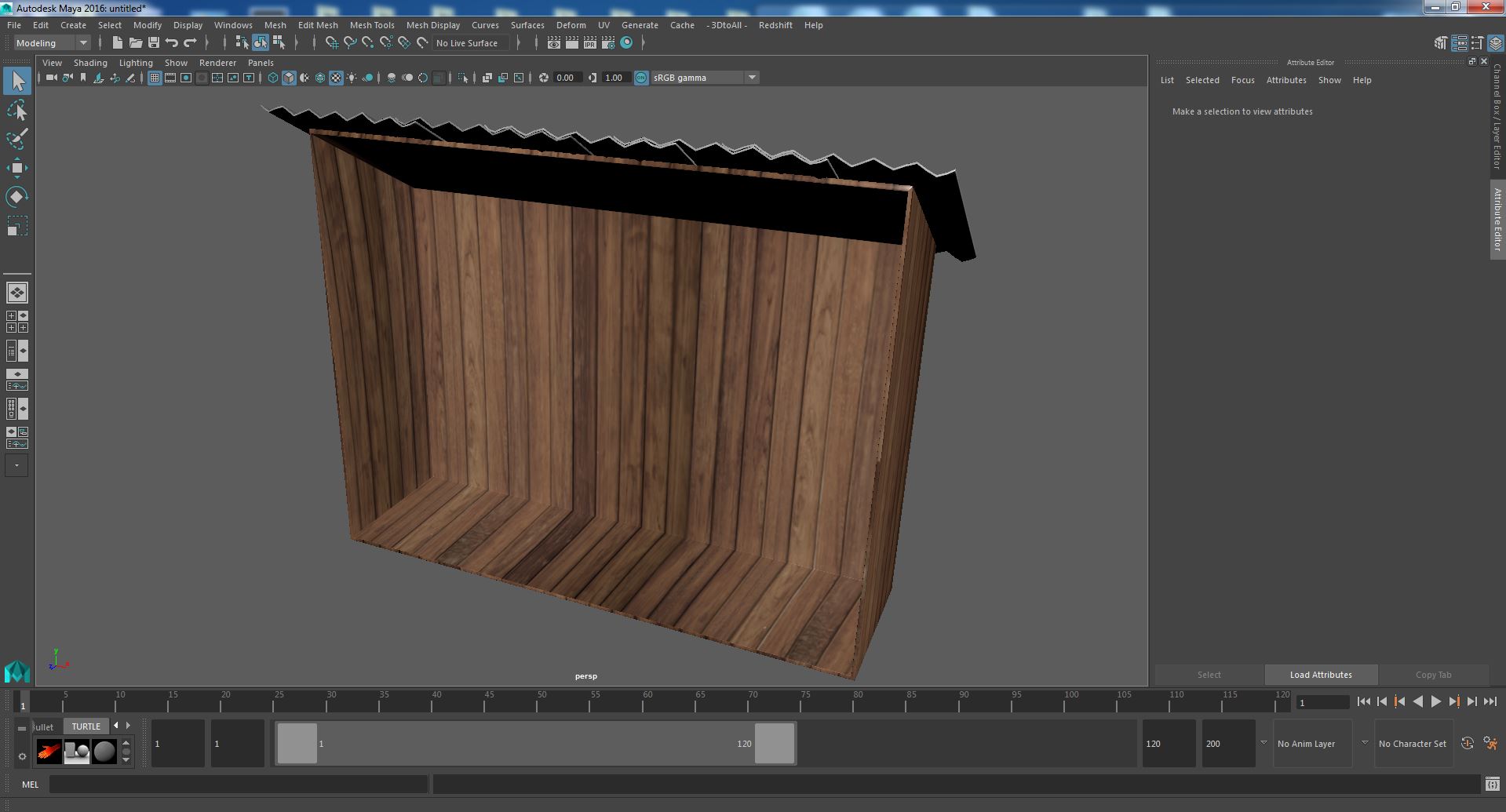Show the Tool Settings icon at top right
The width and height of the screenshot is (1506, 812).
[1478, 43]
